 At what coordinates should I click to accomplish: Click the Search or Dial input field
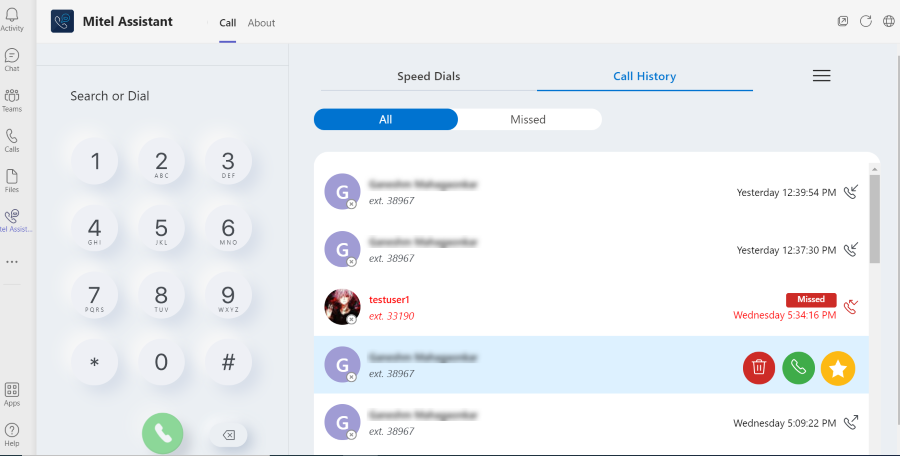[x=160, y=96]
